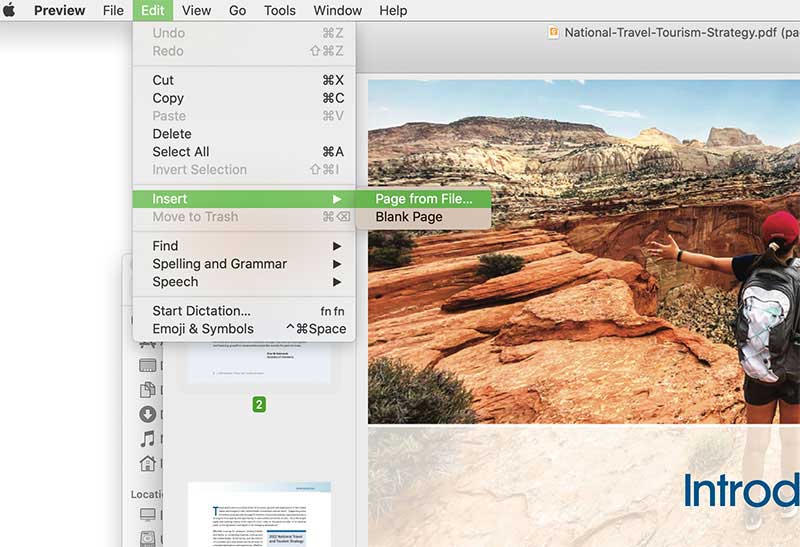The image size is (800, 547).
Task: Open the Tools menu in menu bar
Action: click(x=280, y=11)
